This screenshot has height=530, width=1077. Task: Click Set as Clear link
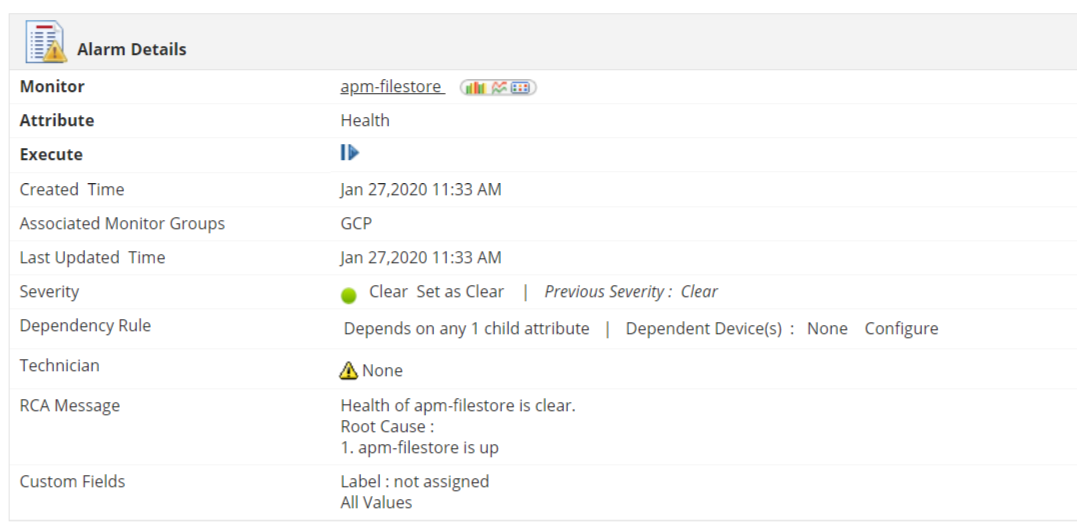point(460,292)
